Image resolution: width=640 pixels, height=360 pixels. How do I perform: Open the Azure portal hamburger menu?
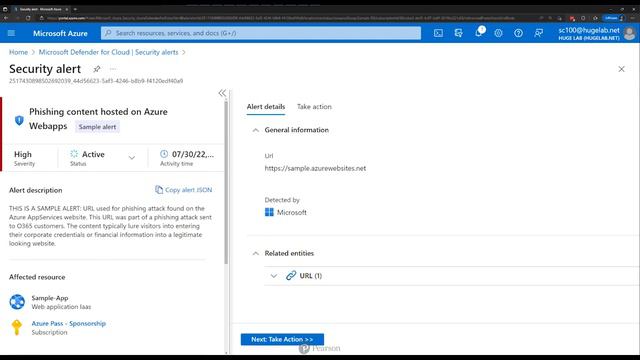tap(11, 33)
